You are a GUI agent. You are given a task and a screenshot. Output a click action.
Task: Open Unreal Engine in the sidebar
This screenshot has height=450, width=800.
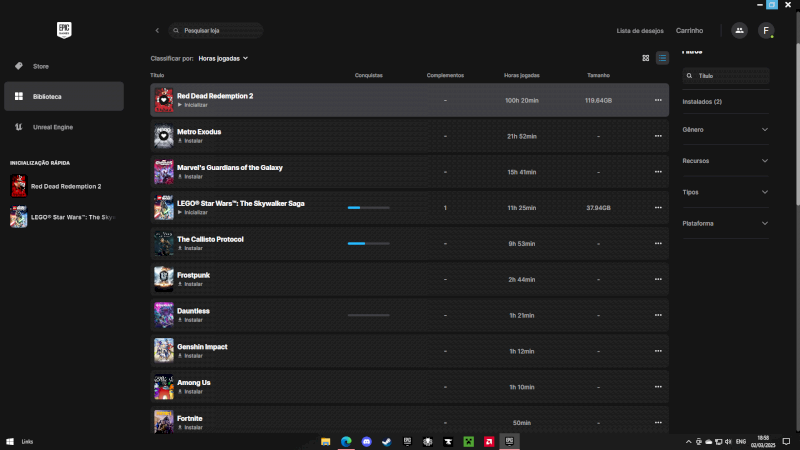tap(52, 127)
